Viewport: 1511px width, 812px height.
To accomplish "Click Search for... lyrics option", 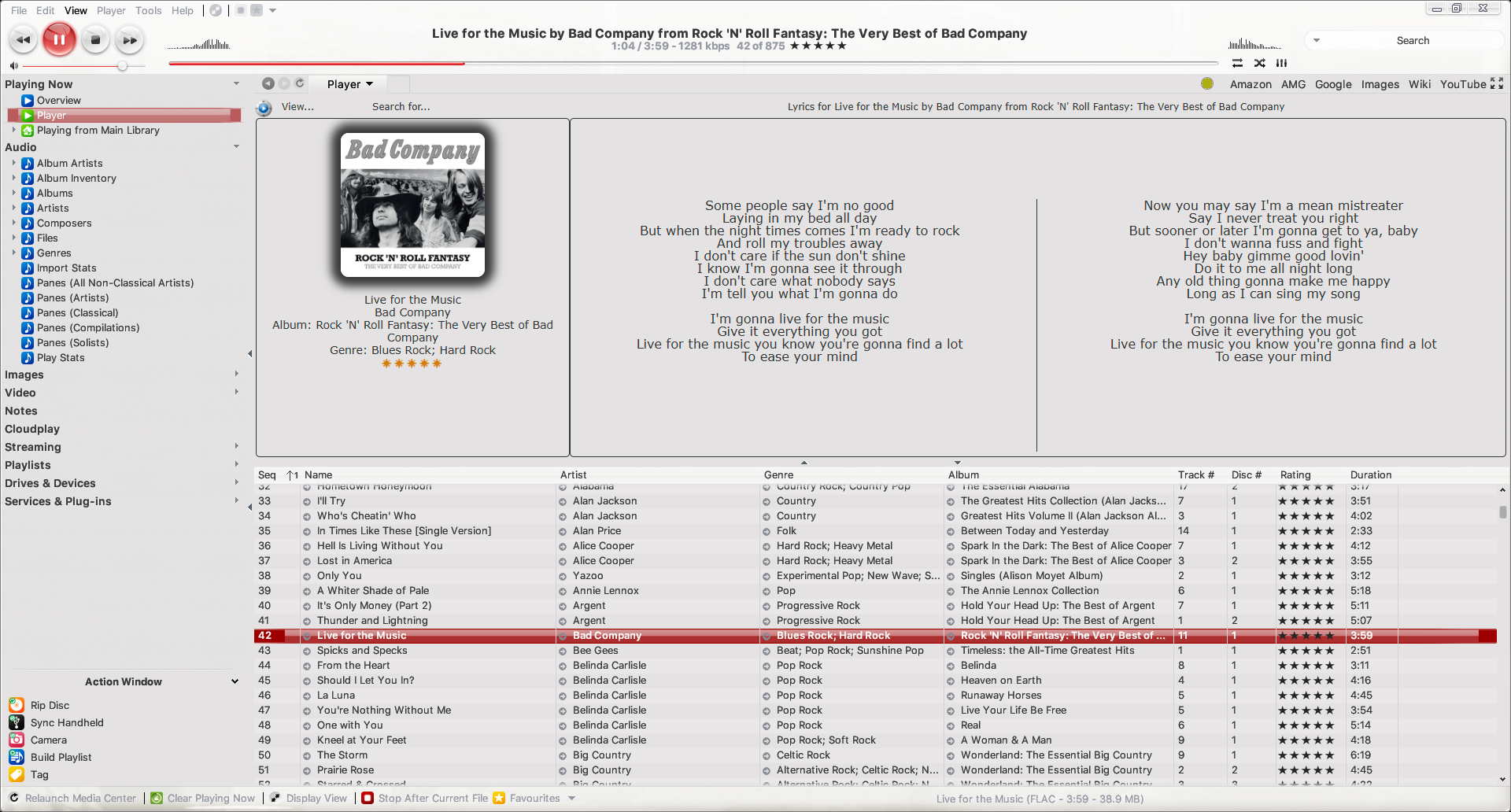I will pos(401,106).
